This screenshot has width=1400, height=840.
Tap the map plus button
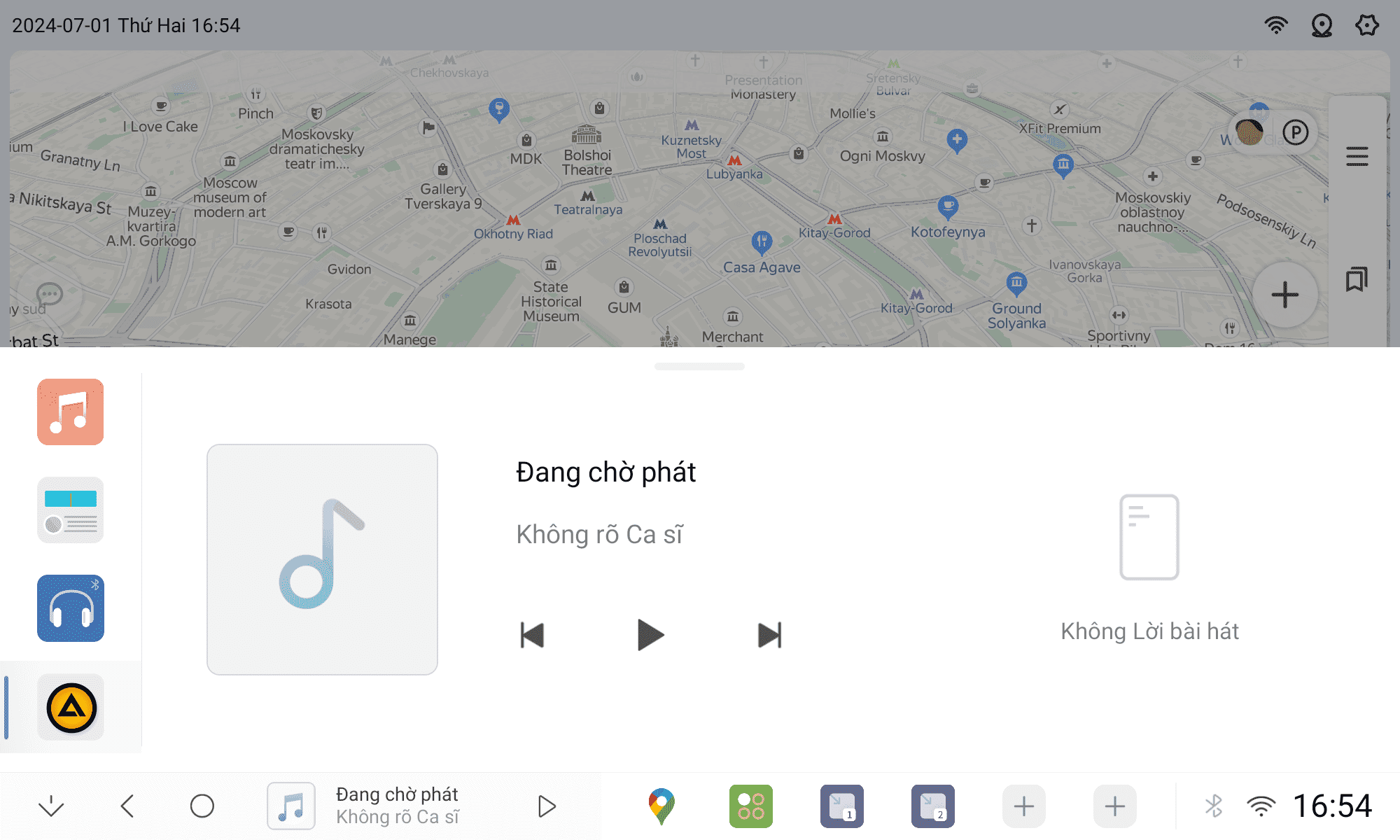tap(1284, 295)
